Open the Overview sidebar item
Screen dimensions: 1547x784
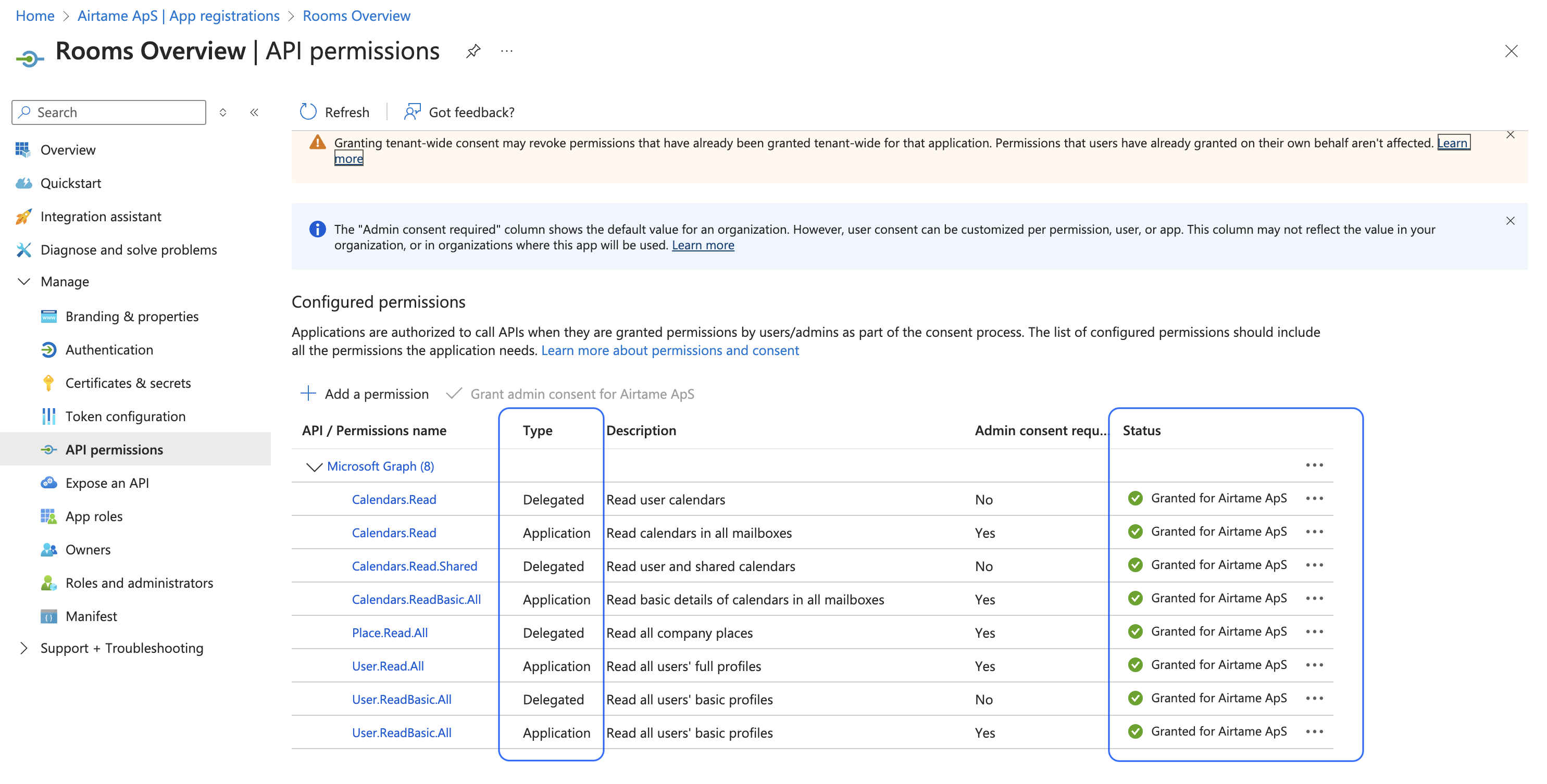tap(67, 150)
